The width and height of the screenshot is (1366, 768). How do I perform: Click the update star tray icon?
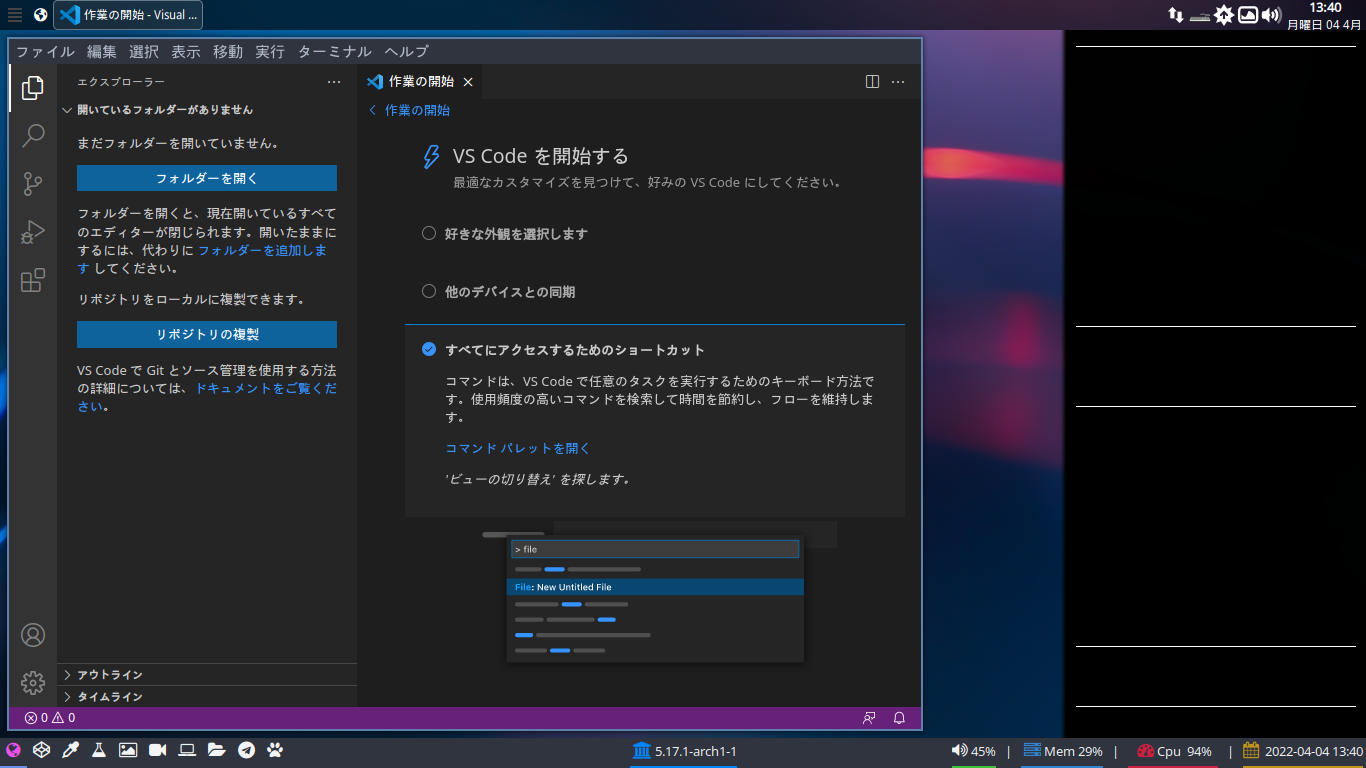(1224, 15)
